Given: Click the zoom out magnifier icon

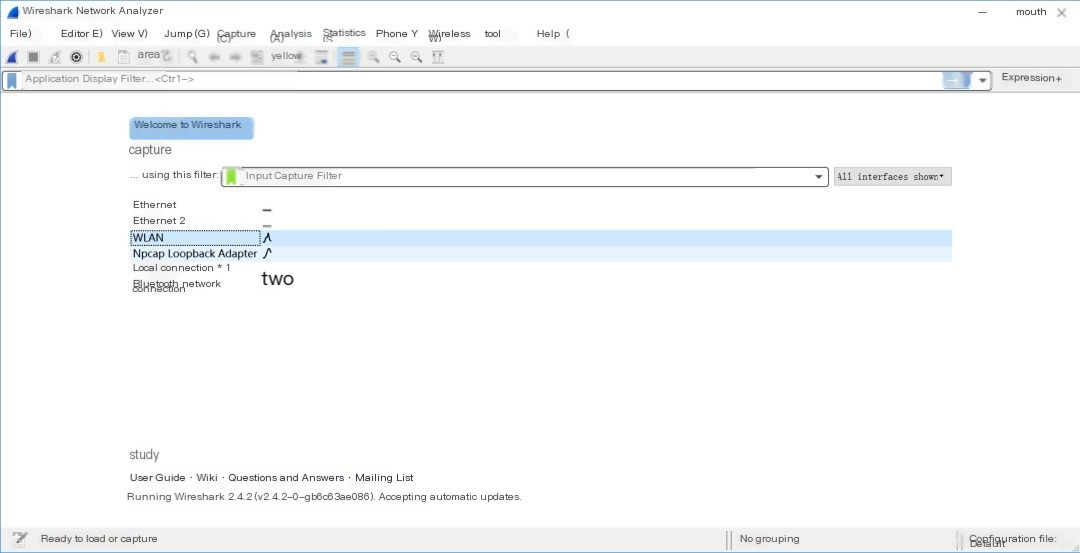Looking at the screenshot, I should pos(395,57).
